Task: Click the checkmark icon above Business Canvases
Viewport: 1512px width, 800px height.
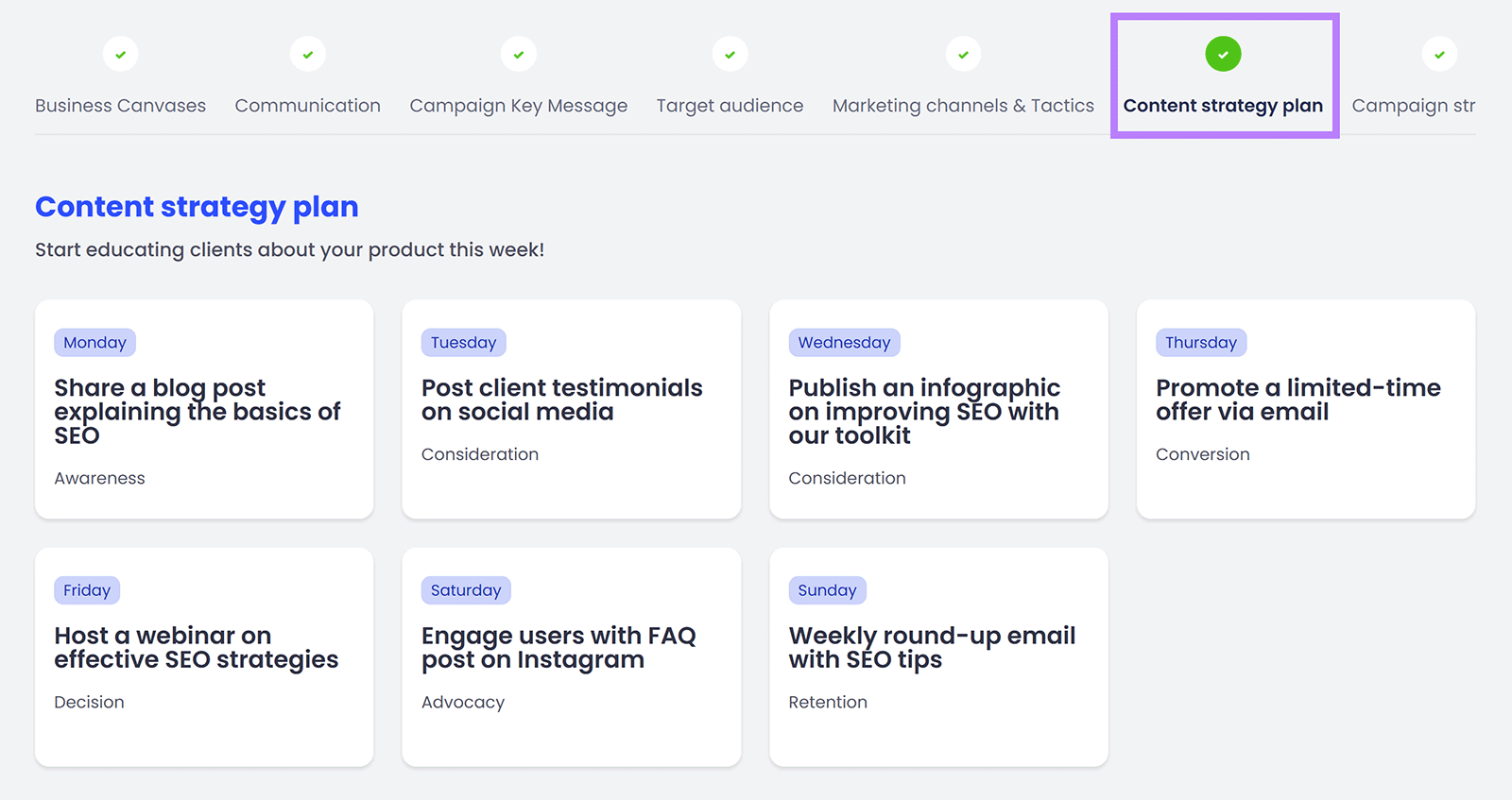Action: coord(120,55)
